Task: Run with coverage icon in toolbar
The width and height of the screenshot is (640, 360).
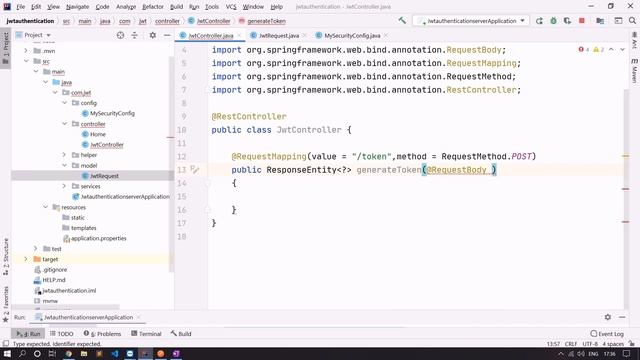Action: point(567,21)
